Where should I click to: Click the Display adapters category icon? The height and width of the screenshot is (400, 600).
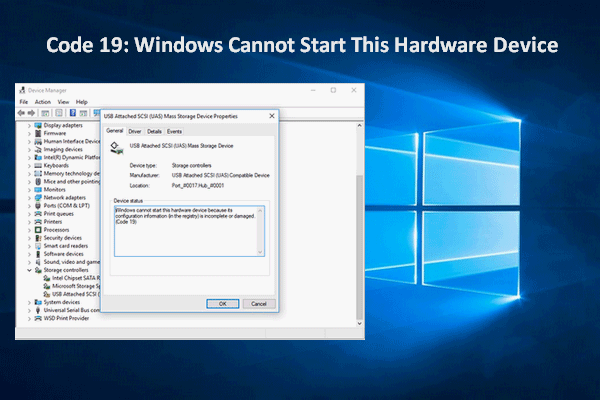pyautogui.click(x=38, y=125)
